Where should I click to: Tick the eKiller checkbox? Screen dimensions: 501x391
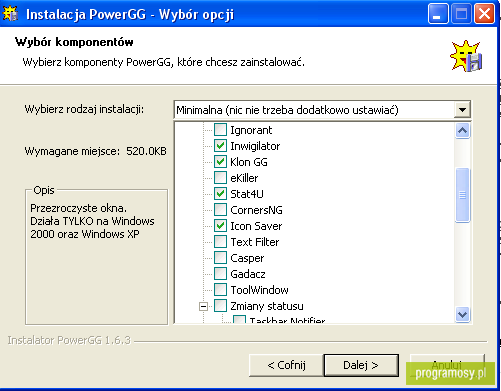tap(220, 178)
